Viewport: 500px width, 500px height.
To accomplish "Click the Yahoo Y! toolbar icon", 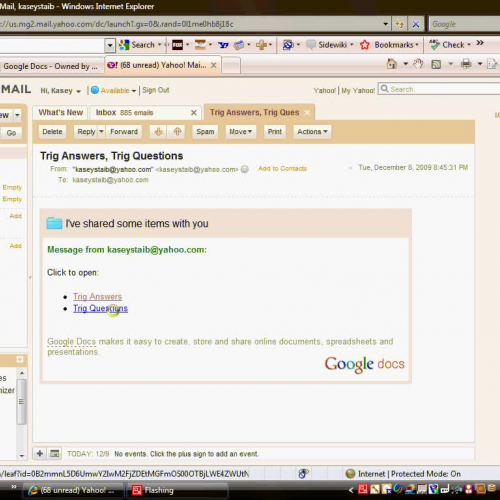I will tap(223, 45).
